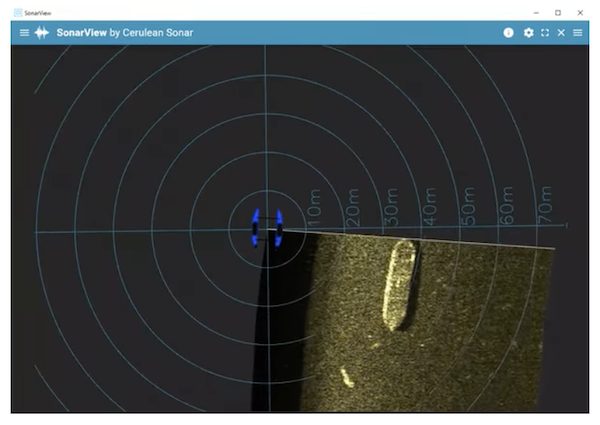Maximize the SonarView window

pyautogui.click(x=557, y=11)
